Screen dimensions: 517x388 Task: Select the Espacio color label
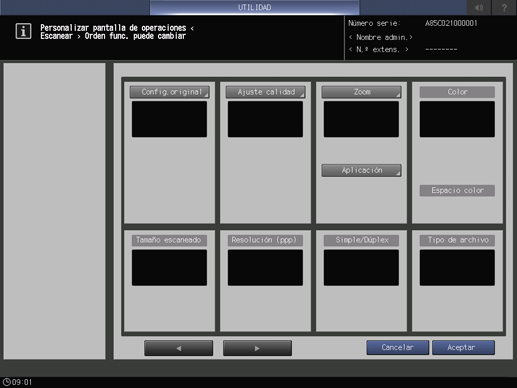[457, 190]
